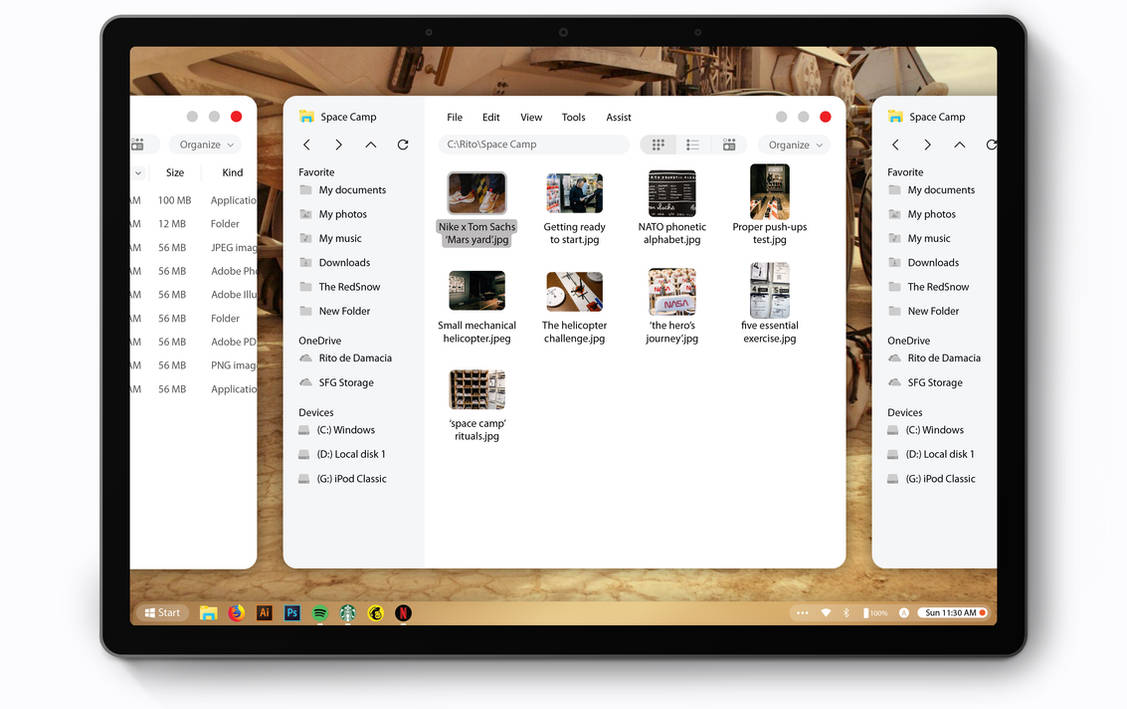Go back in the right Space Camp window

pyautogui.click(x=896, y=145)
